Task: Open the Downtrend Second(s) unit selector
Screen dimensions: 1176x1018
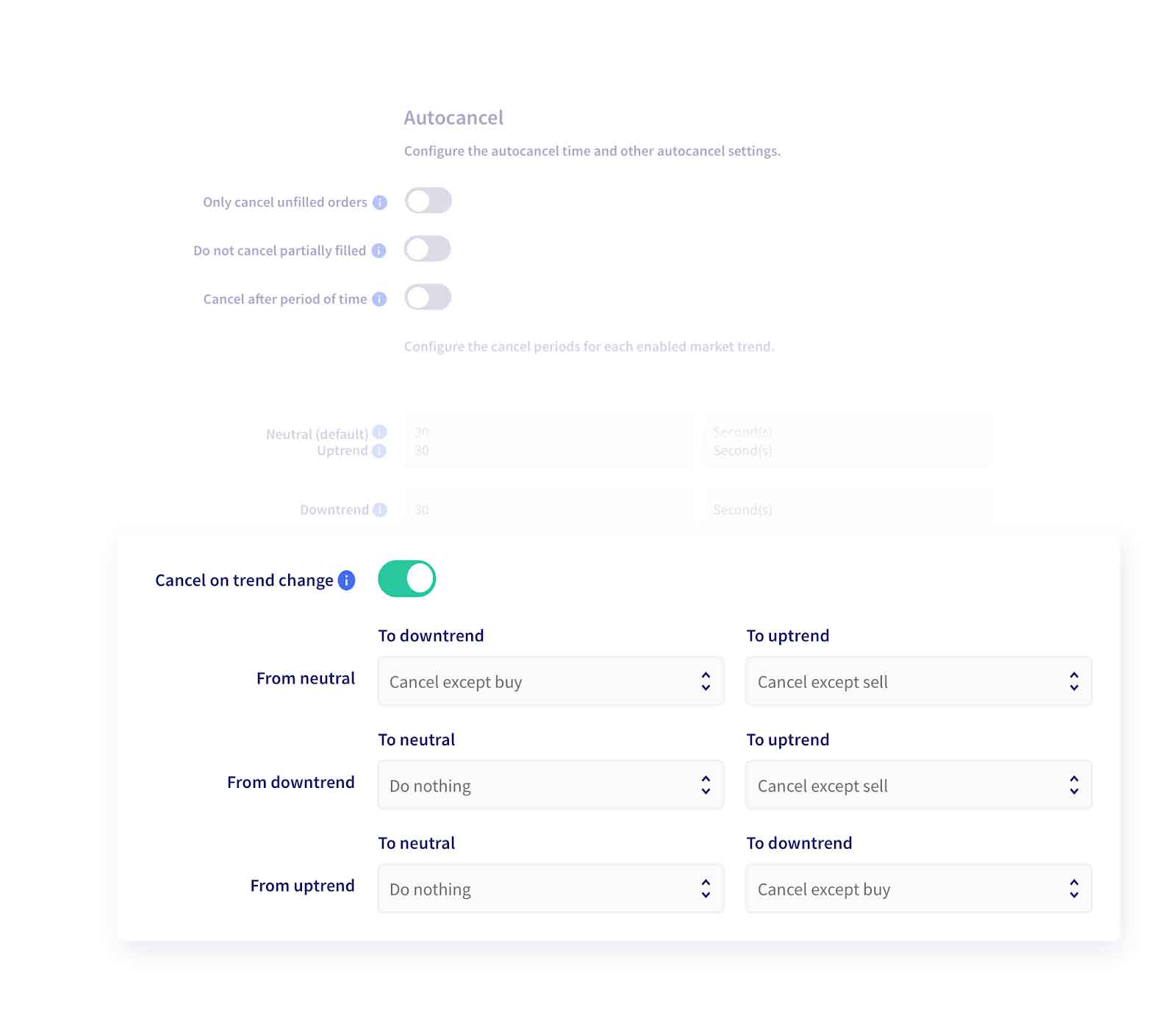Action: [x=847, y=509]
